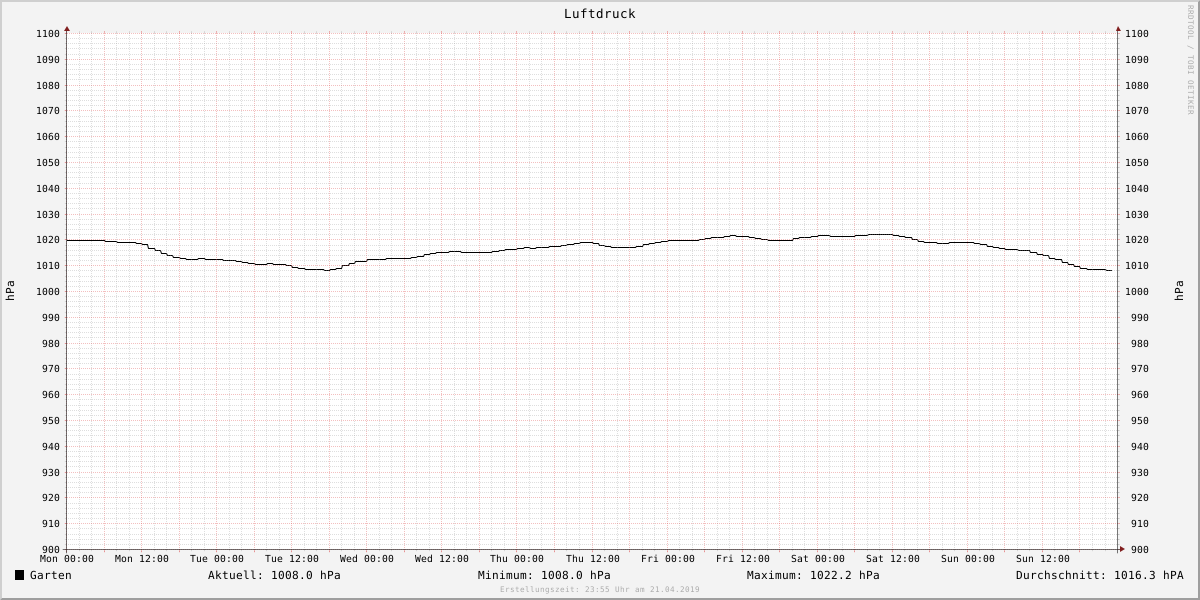Click the 1010 label on the right axis
Viewport: 1200px width, 600px height.
tap(1137, 266)
